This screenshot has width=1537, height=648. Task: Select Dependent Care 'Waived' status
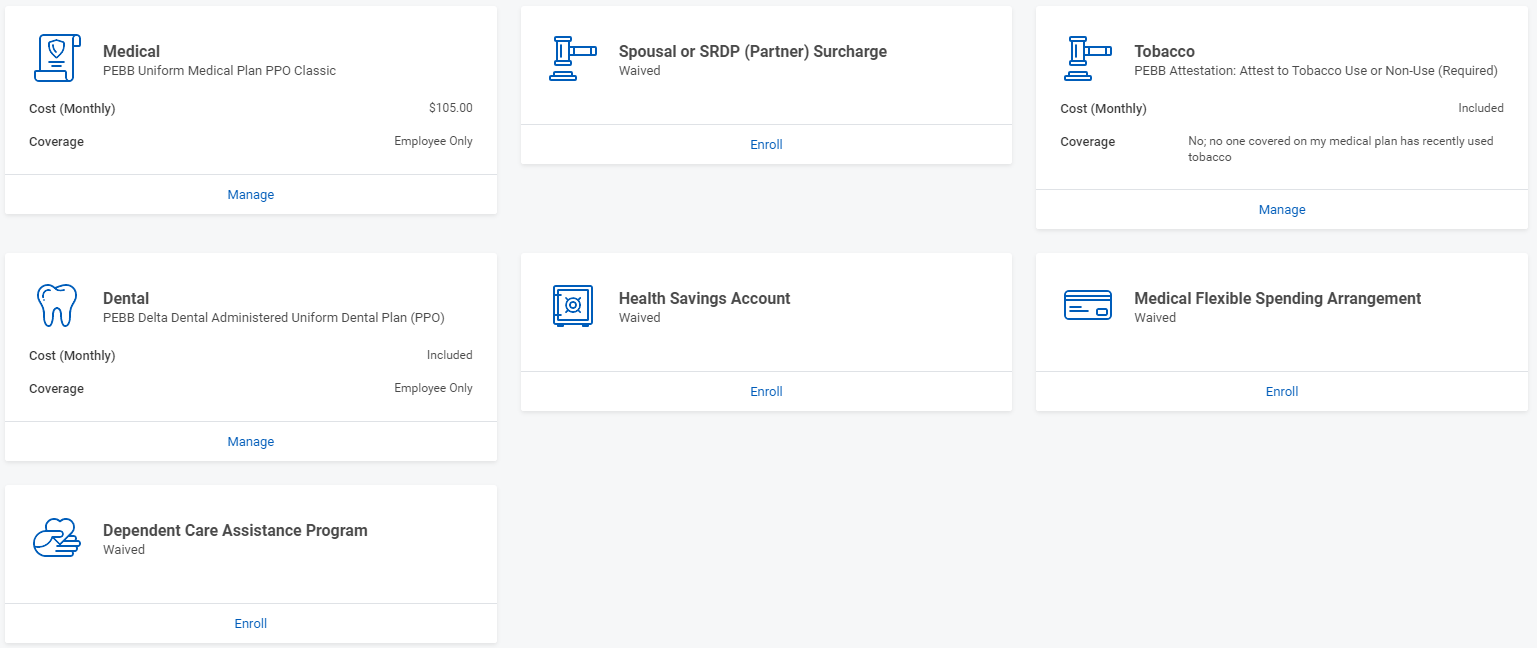pos(124,550)
